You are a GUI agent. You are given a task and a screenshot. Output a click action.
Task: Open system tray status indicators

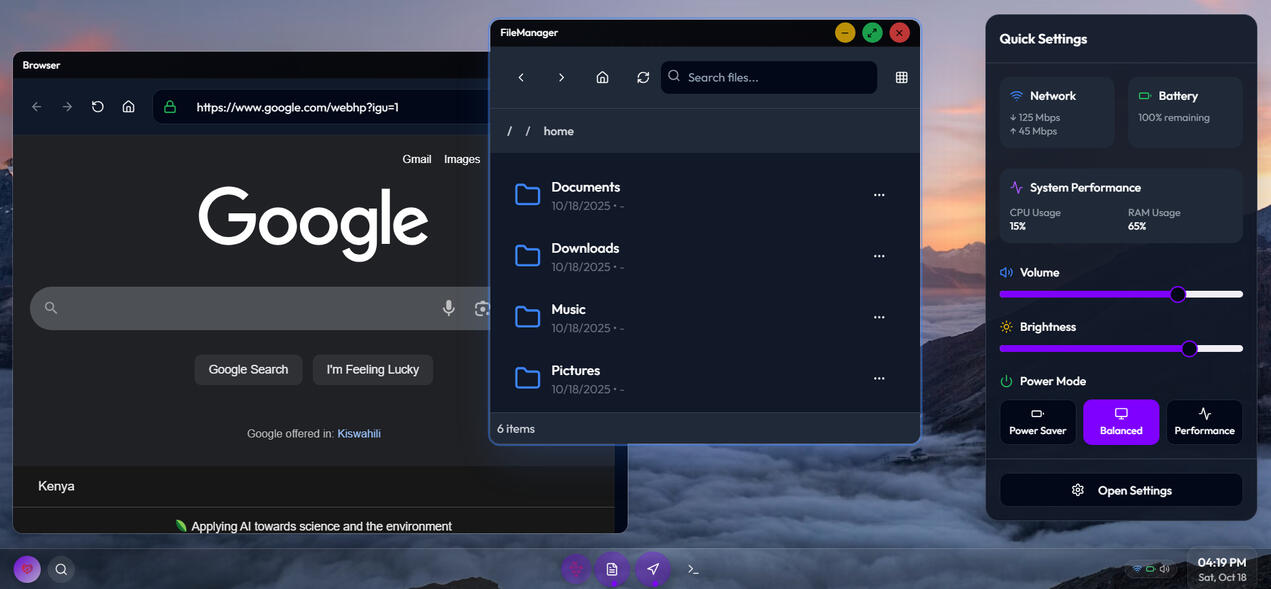[1150, 569]
